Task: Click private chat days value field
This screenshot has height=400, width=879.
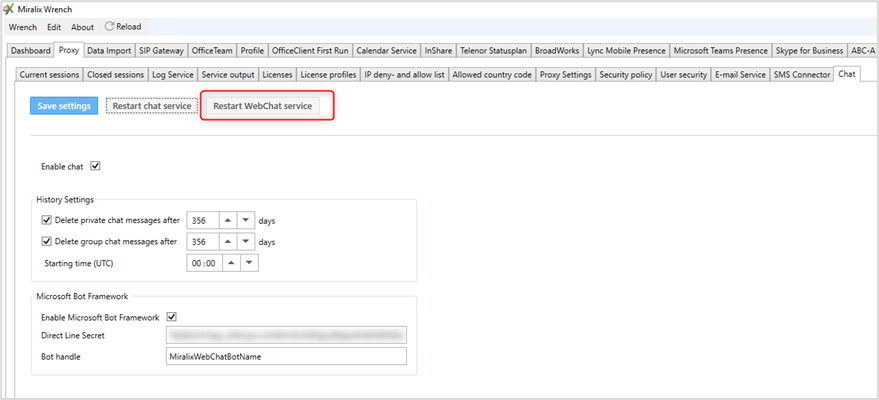Action: 202,220
